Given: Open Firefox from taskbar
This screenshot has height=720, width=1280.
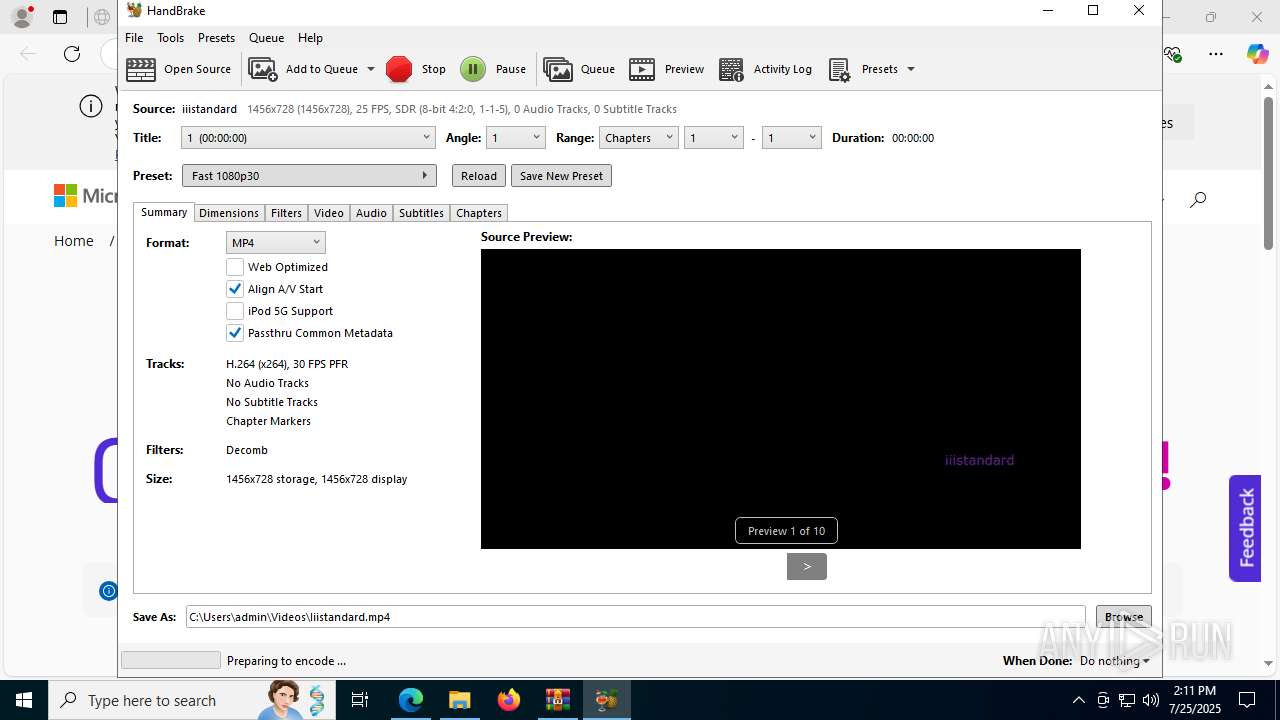Looking at the screenshot, I should point(509,700).
